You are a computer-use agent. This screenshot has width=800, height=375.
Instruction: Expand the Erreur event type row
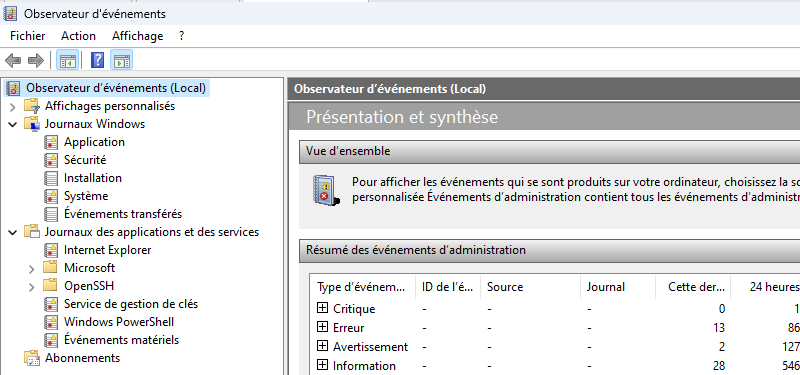322,327
